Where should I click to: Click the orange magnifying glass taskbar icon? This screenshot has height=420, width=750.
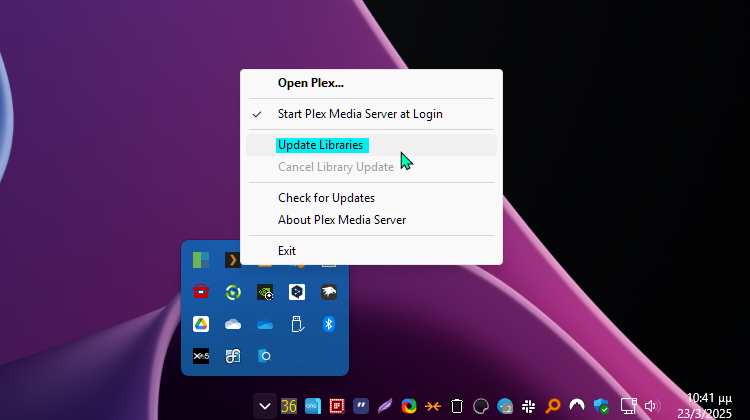pos(552,406)
